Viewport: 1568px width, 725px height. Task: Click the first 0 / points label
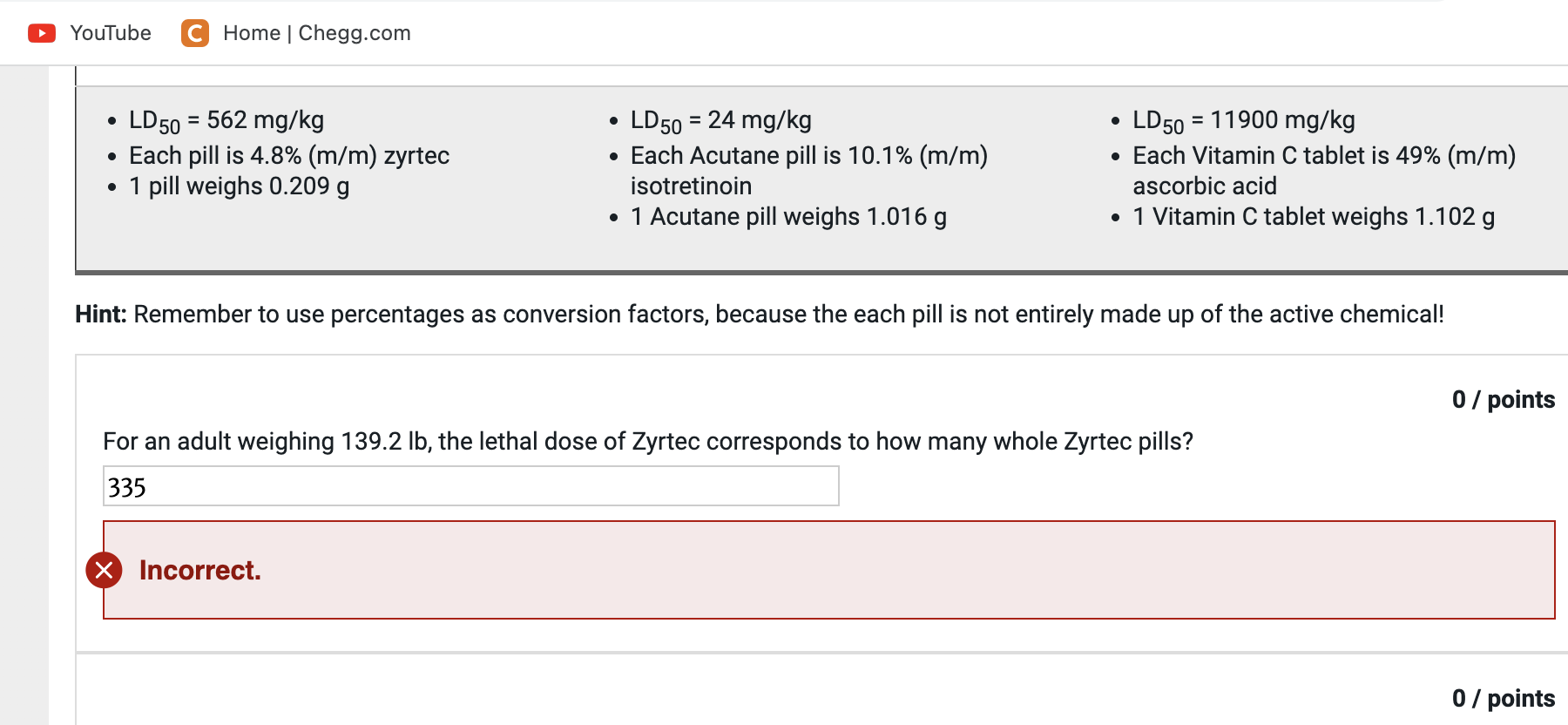point(1503,400)
